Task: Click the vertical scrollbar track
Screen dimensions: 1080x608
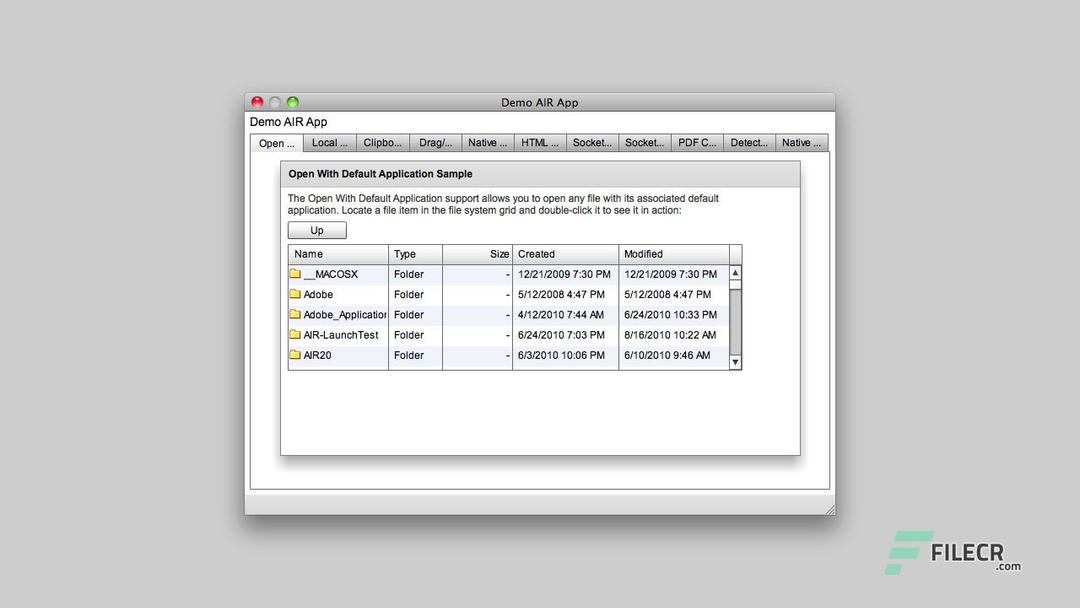Action: point(733,315)
